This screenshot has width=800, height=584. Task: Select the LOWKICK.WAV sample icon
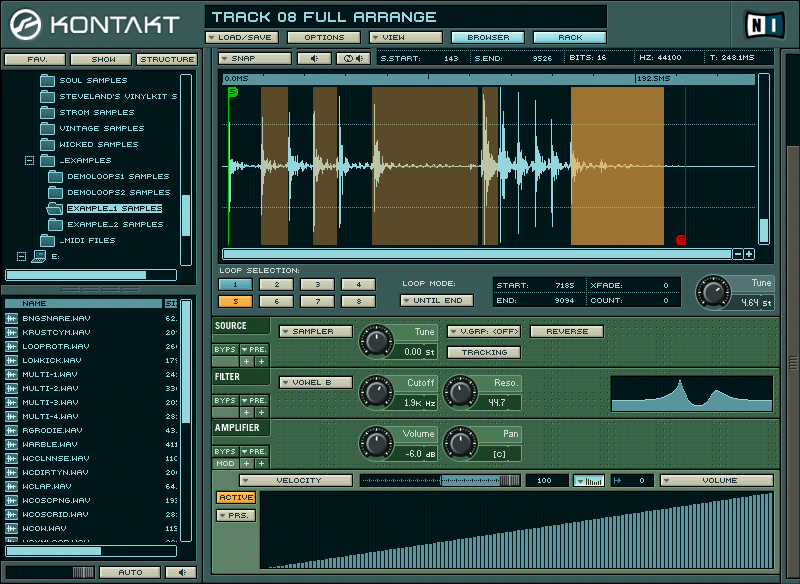11,360
